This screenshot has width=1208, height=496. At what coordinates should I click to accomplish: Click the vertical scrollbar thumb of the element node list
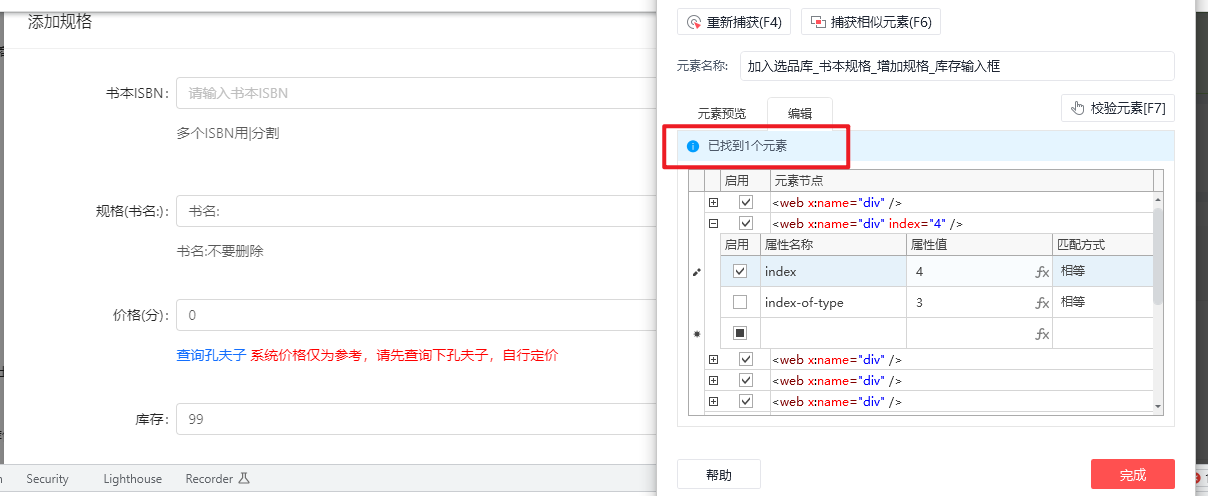pos(1158,256)
